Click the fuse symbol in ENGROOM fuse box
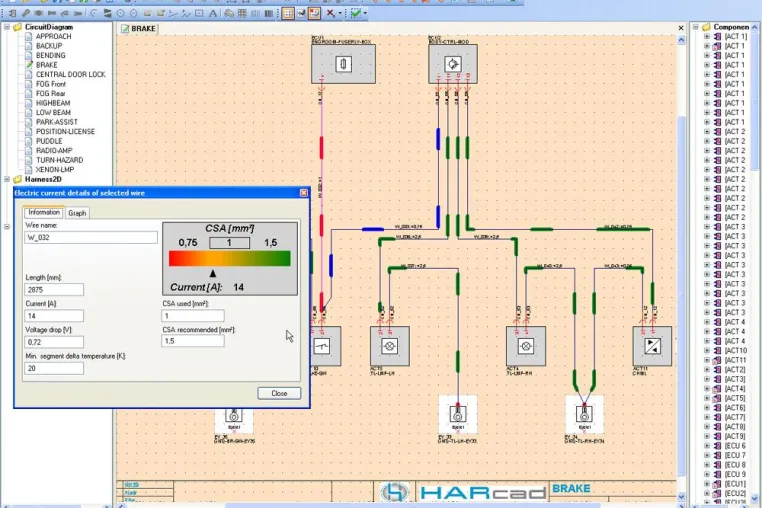Viewport: 762px width, 508px height. (343, 64)
